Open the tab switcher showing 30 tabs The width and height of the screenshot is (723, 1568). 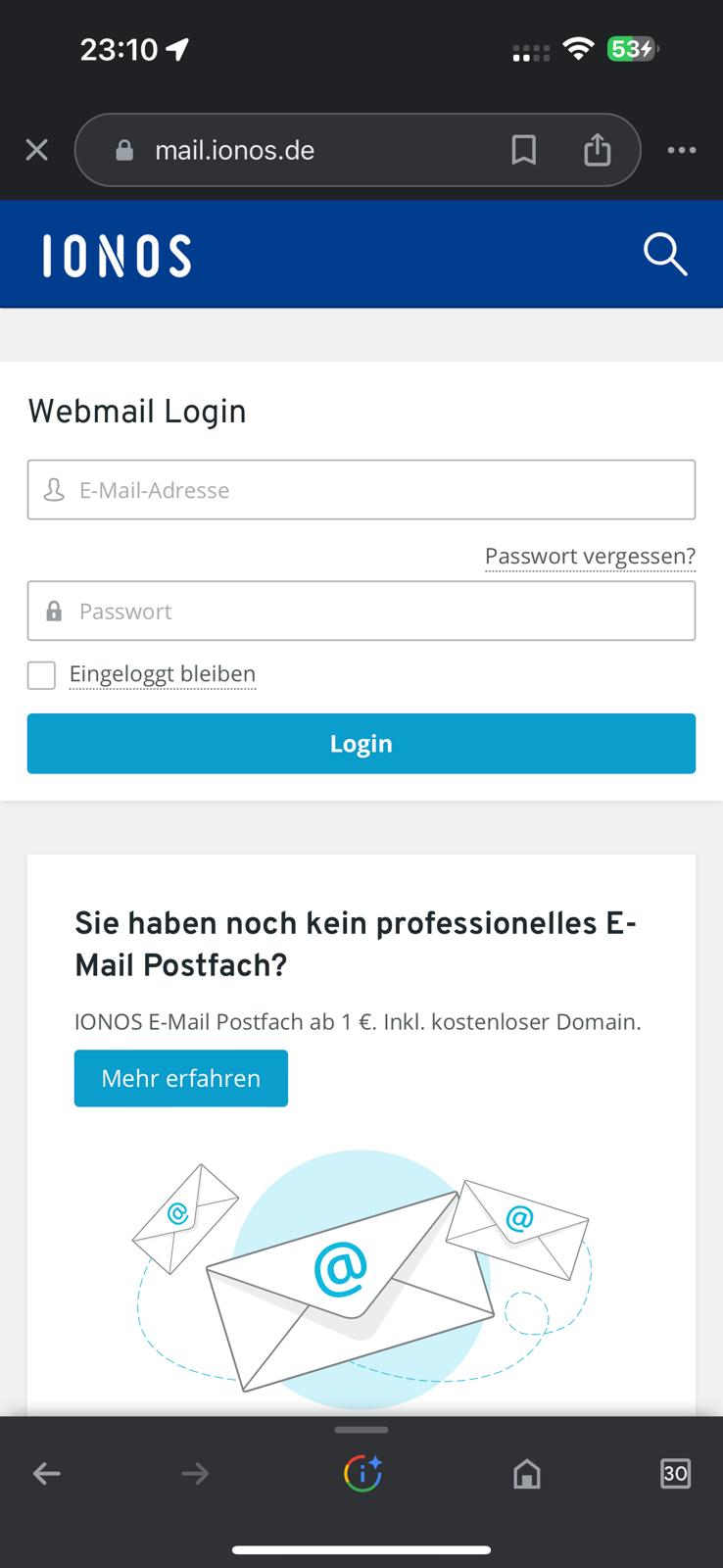(x=675, y=1473)
